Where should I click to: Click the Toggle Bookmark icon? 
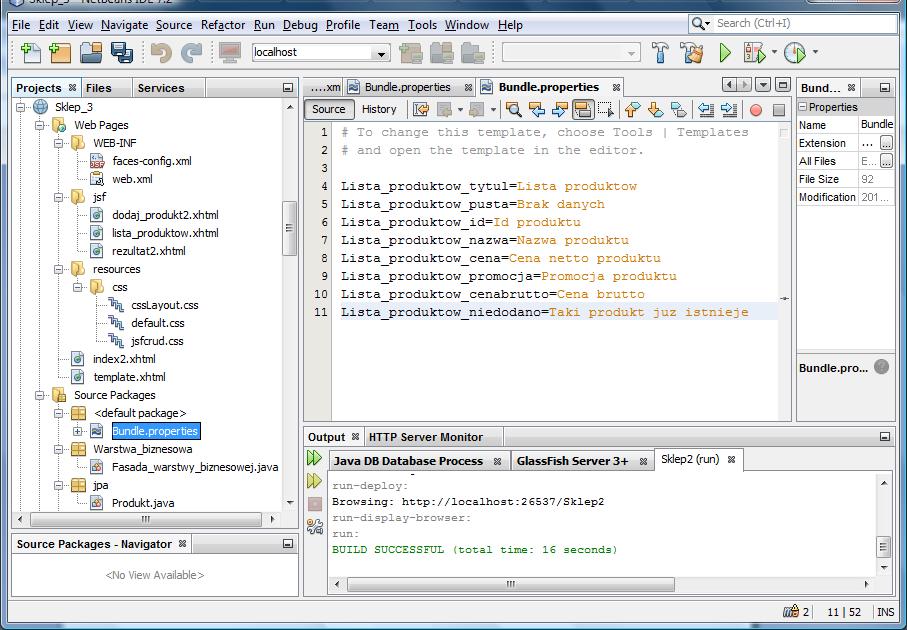coord(679,109)
